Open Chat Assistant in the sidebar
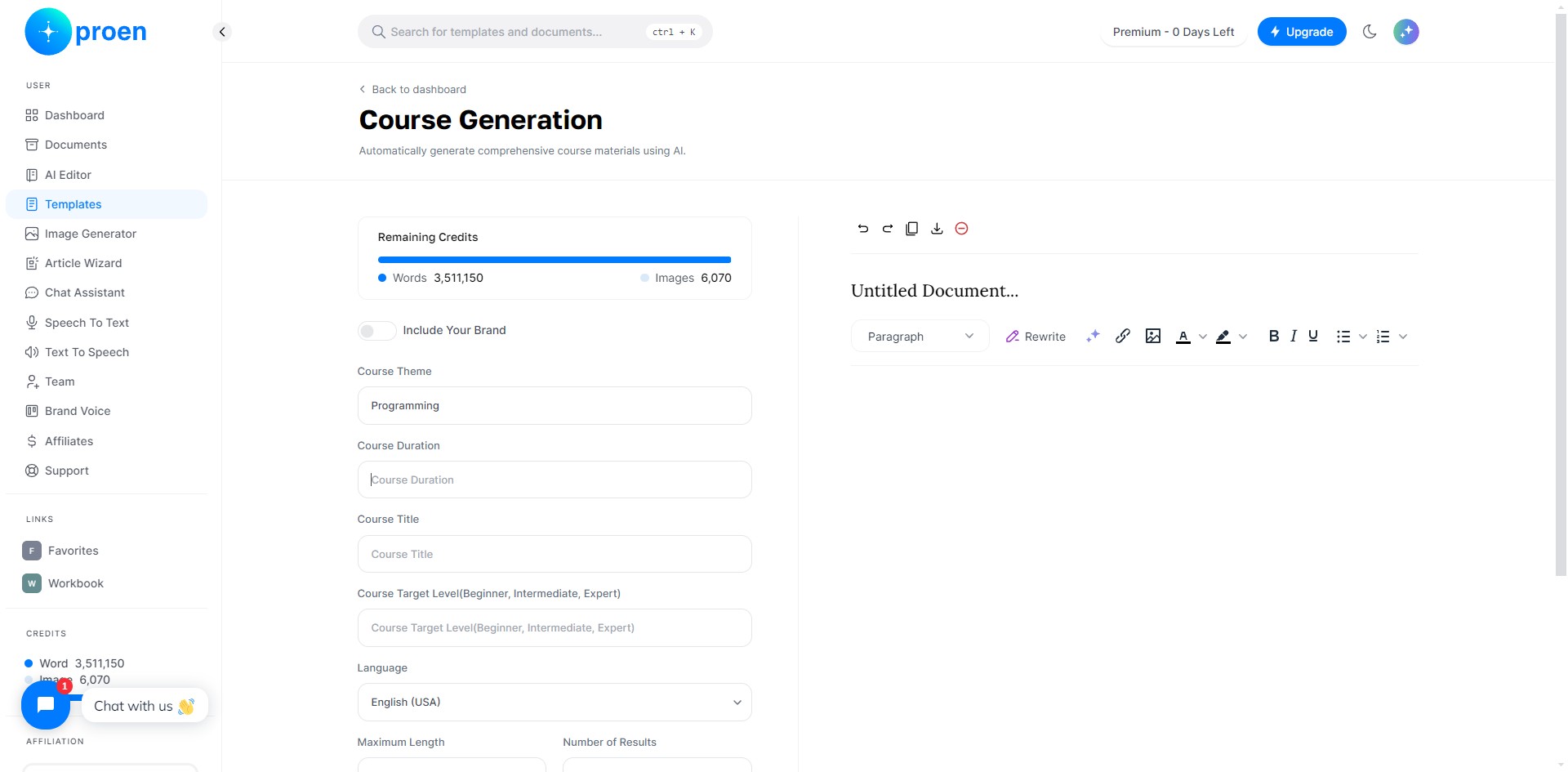 point(106,292)
